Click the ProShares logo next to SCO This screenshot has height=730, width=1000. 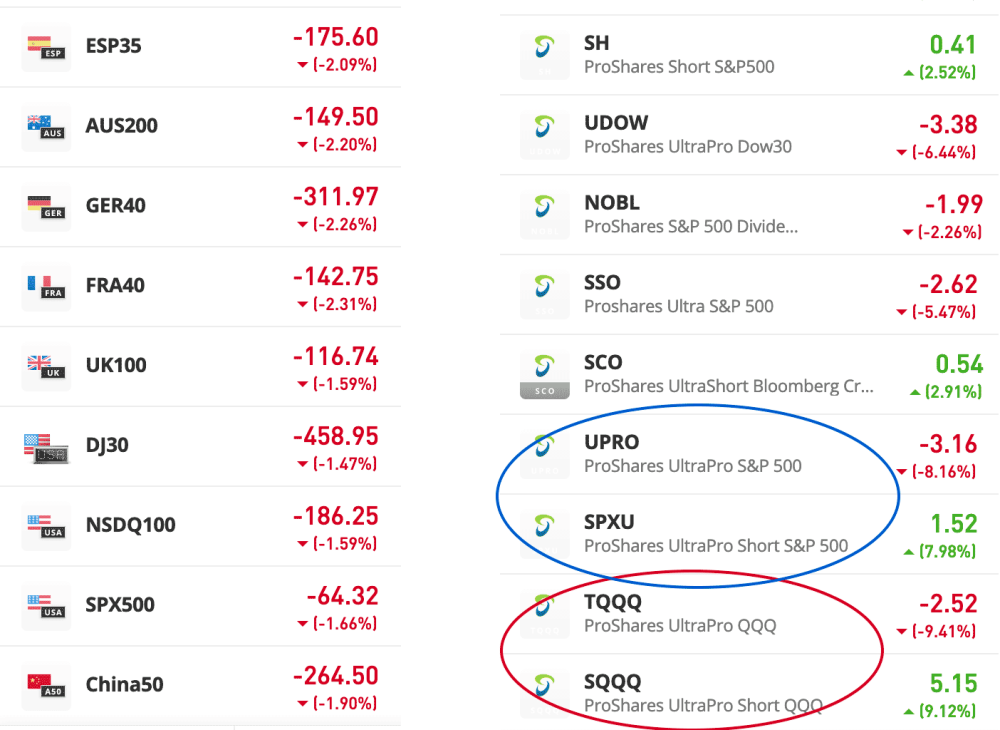[544, 374]
